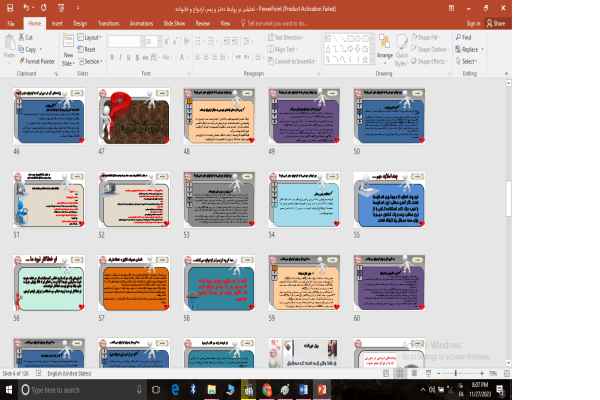Click the Paste button
Image resolution: width=600 pixels, height=400 pixels.
point(9,48)
